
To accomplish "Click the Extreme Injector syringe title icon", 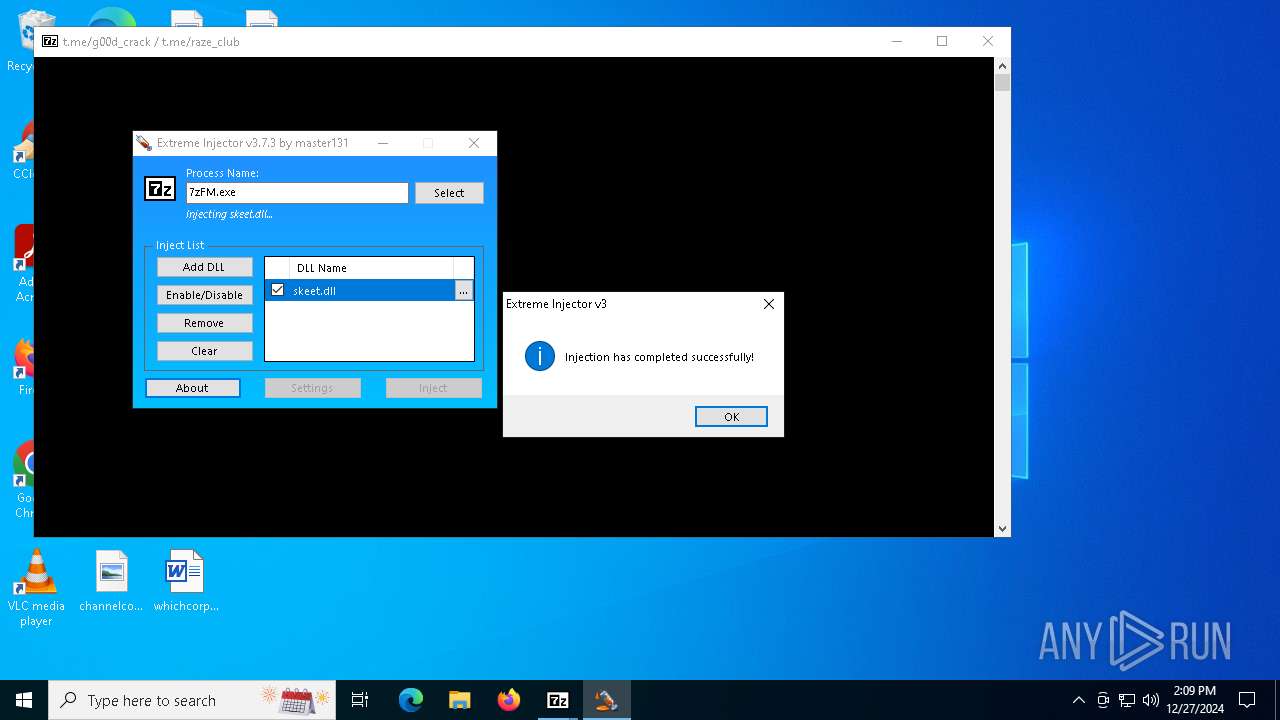I will 145,143.
